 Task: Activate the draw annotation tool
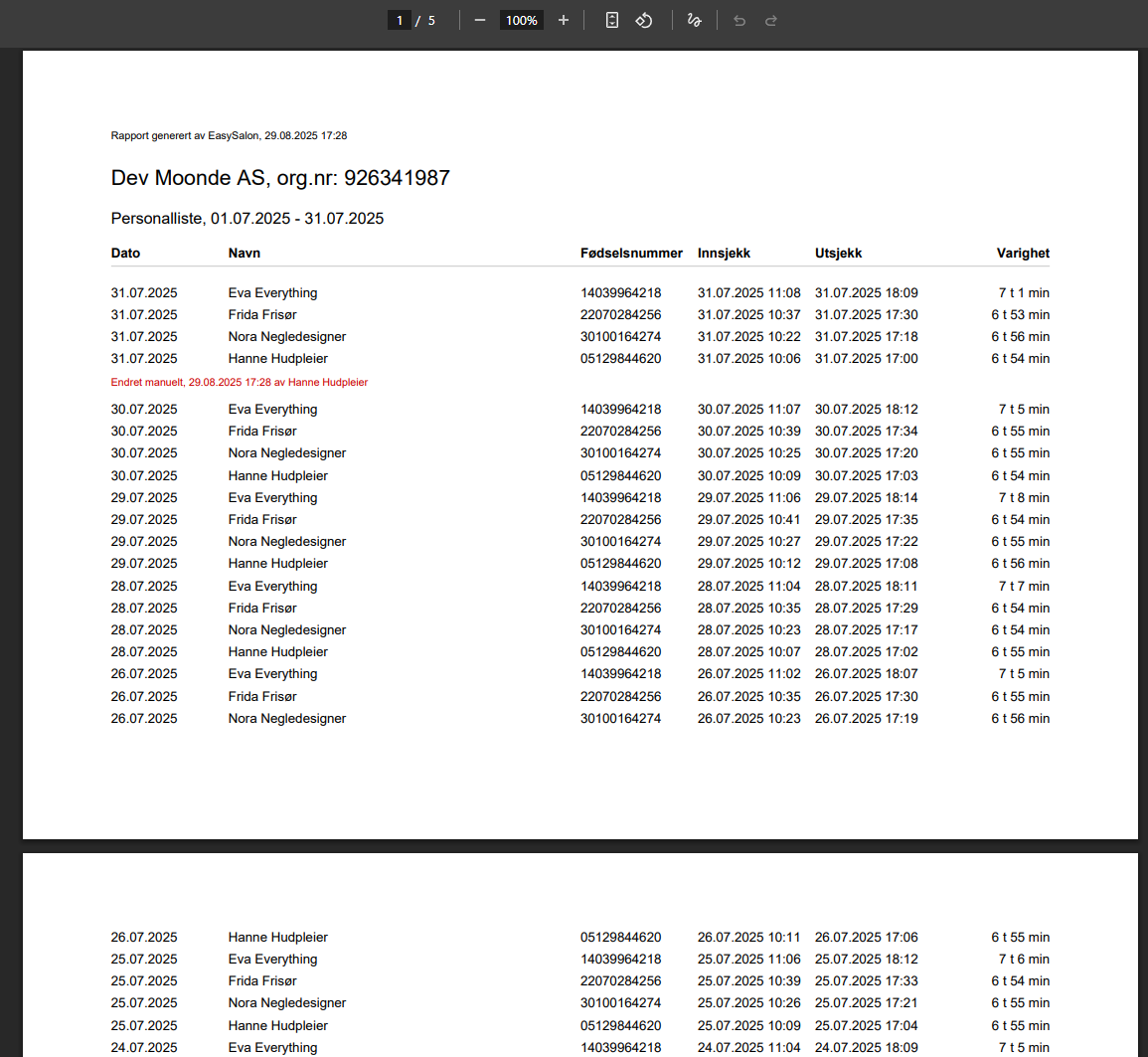tap(695, 20)
